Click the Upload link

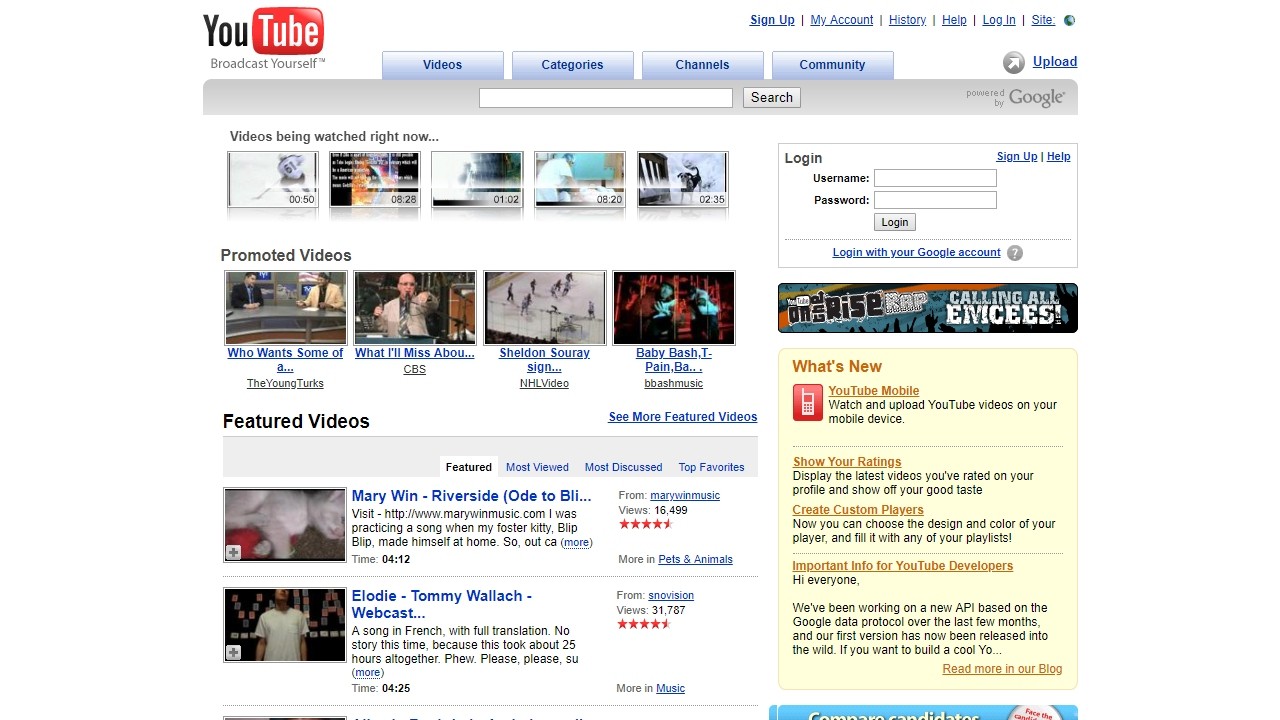(x=1055, y=62)
